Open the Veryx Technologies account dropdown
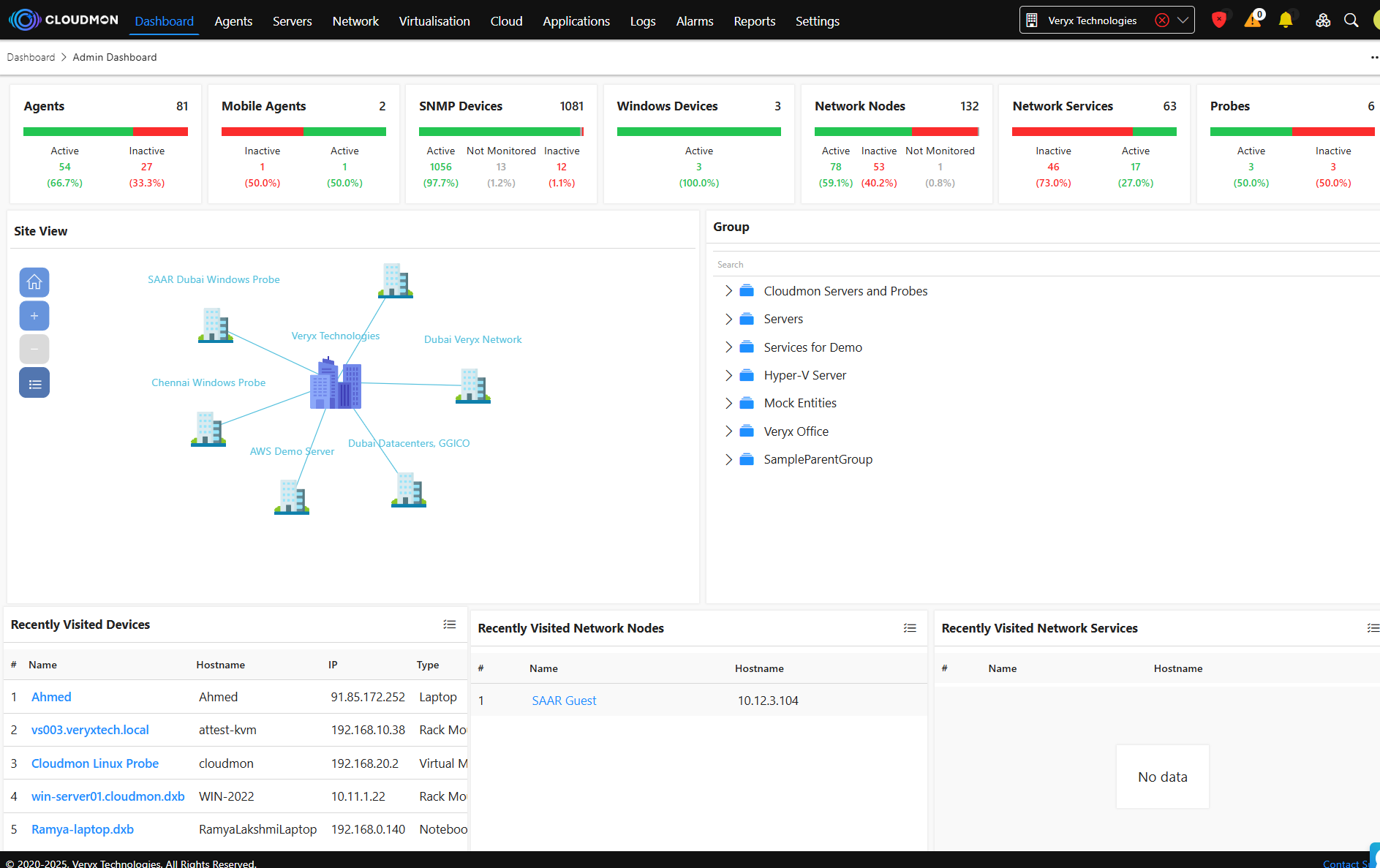This screenshot has height=868, width=1380. pyautogui.click(x=1183, y=20)
